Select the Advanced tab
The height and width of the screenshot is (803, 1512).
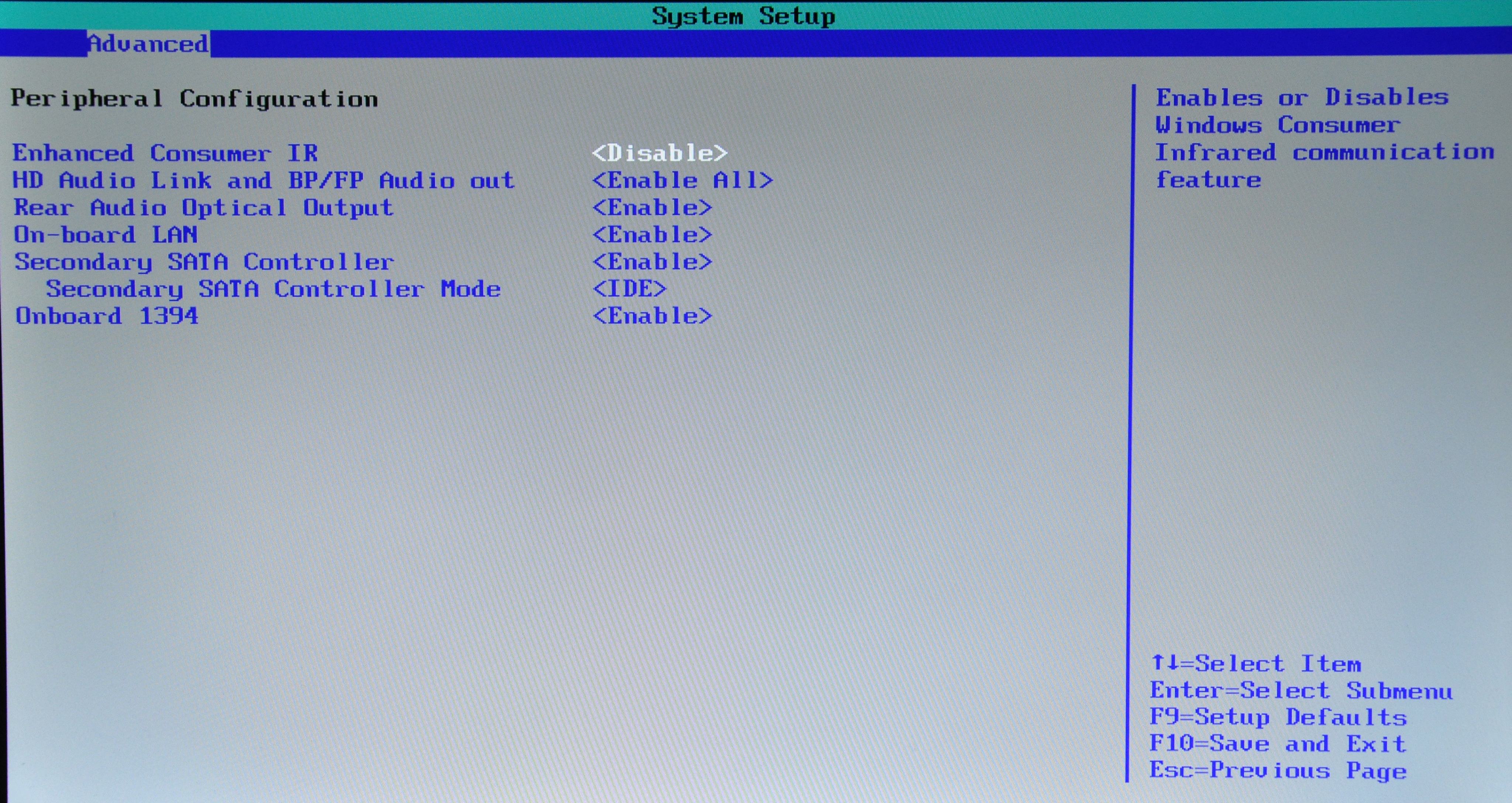point(148,44)
